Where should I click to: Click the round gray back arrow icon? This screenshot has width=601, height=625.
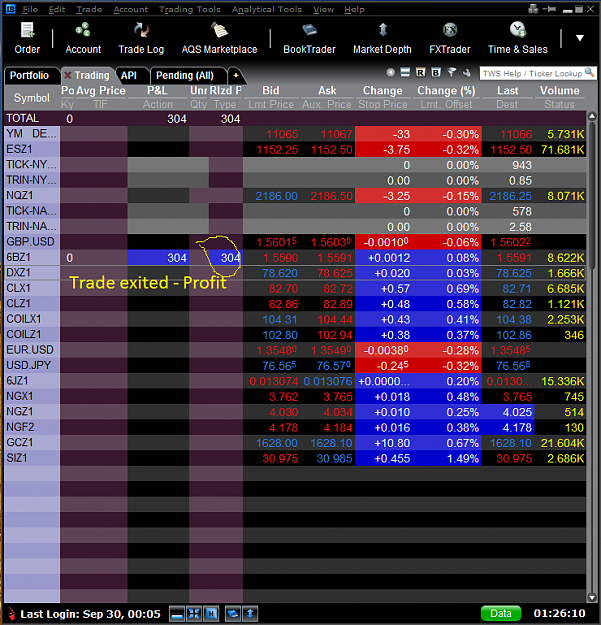pos(391,72)
